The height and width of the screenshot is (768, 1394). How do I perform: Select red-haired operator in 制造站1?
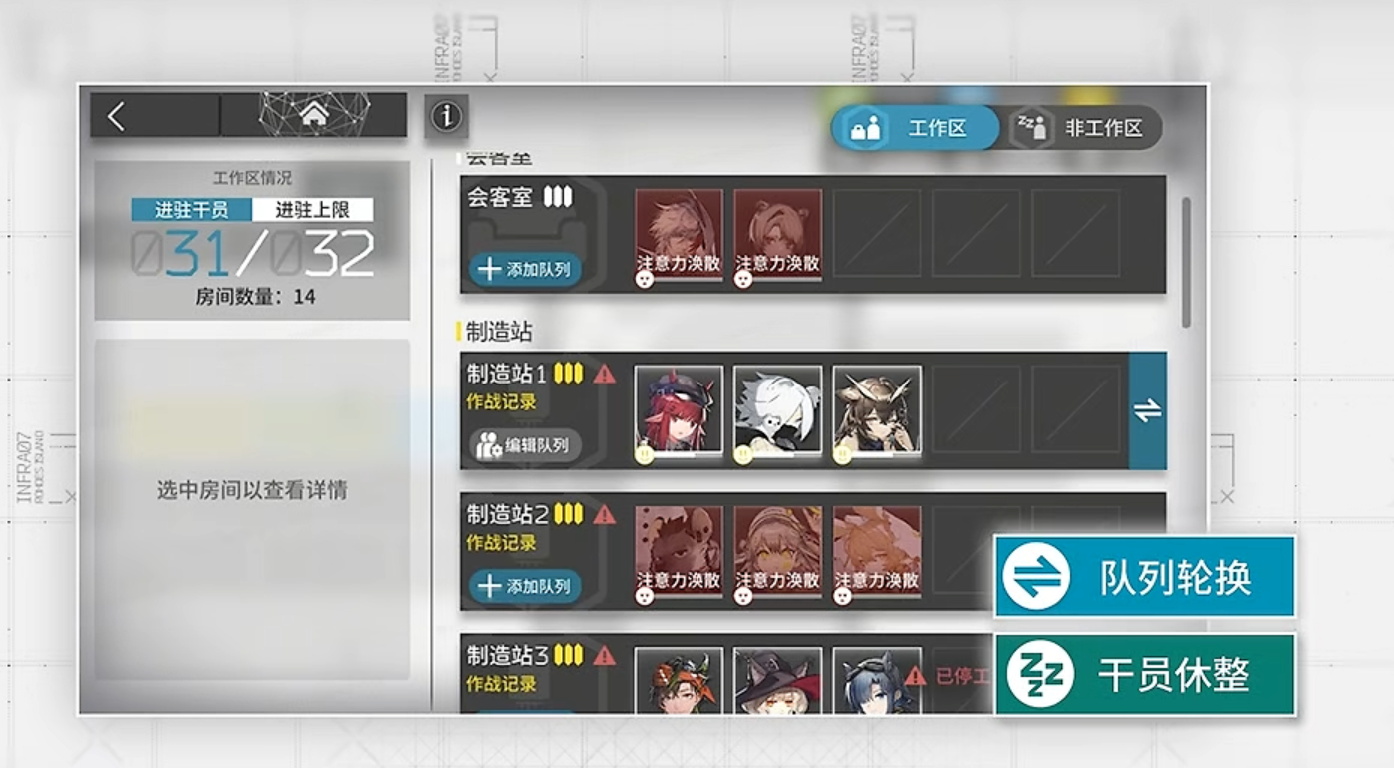click(x=679, y=410)
